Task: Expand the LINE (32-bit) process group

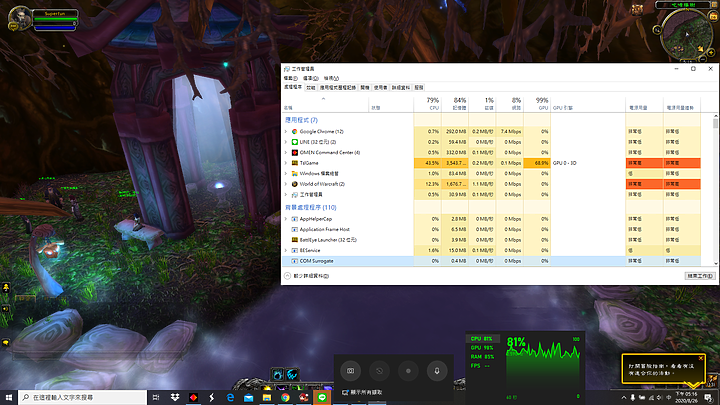Action: tap(286, 142)
